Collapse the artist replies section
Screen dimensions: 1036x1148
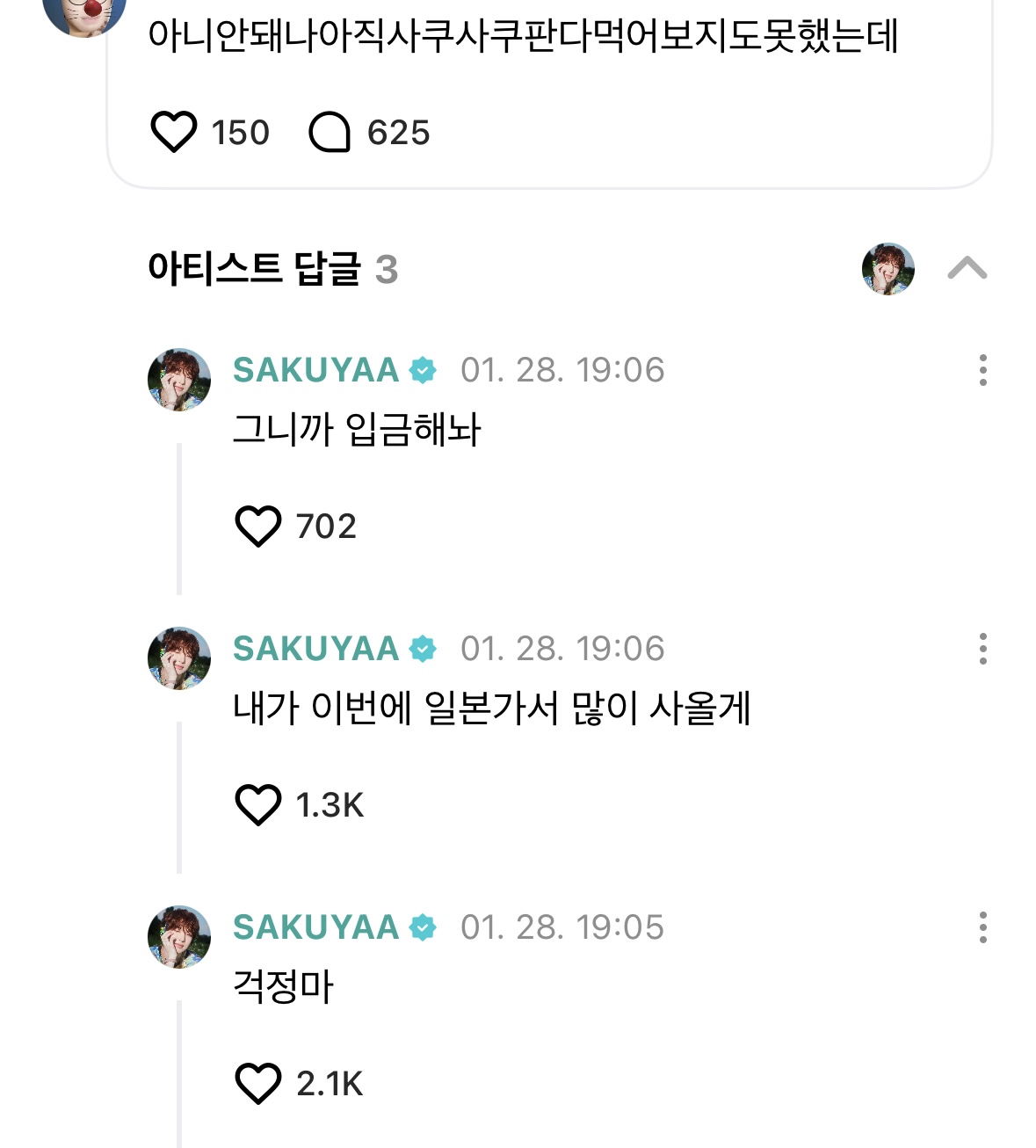(967, 268)
